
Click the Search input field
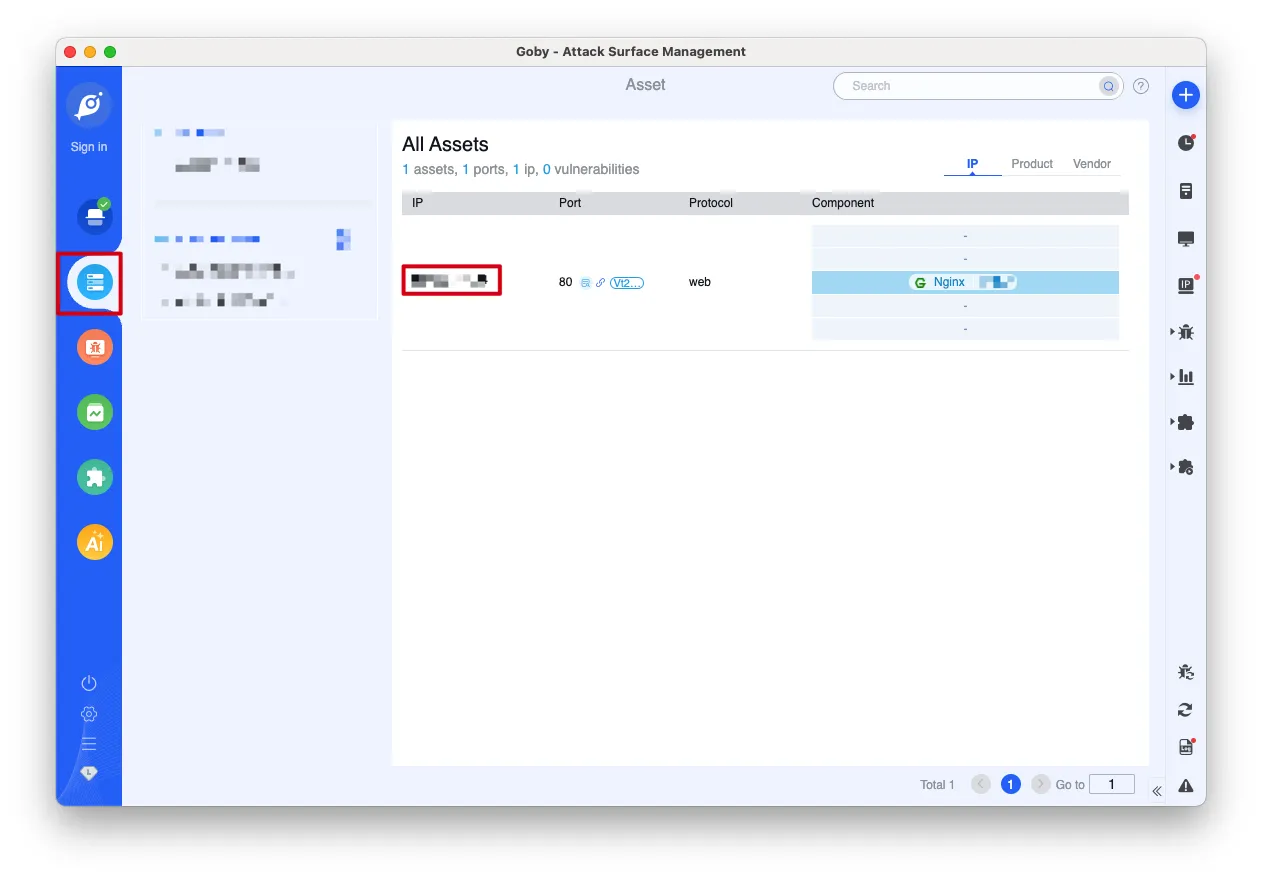tap(970, 86)
